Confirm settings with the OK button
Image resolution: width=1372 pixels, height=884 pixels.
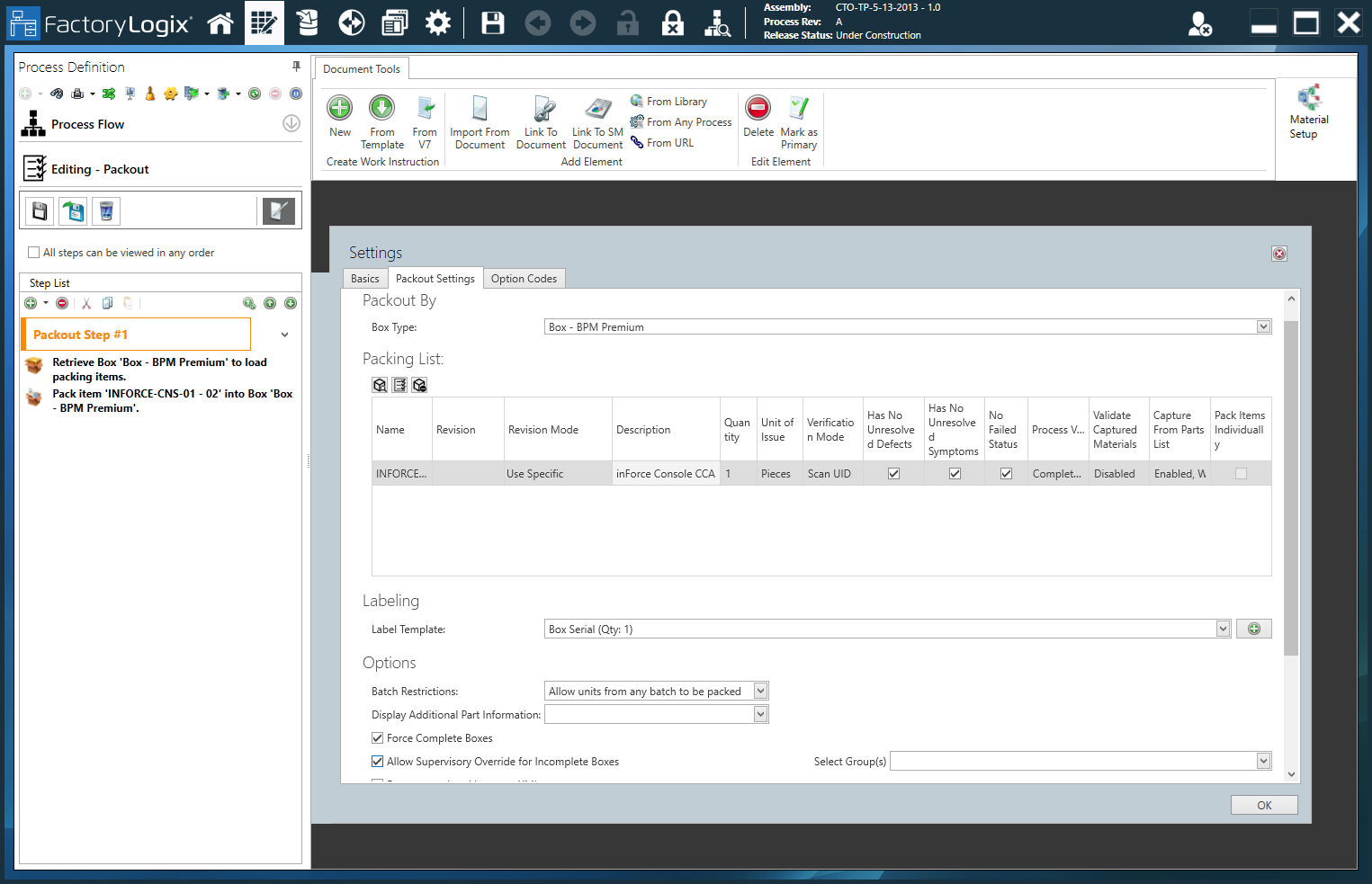(1263, 804)
